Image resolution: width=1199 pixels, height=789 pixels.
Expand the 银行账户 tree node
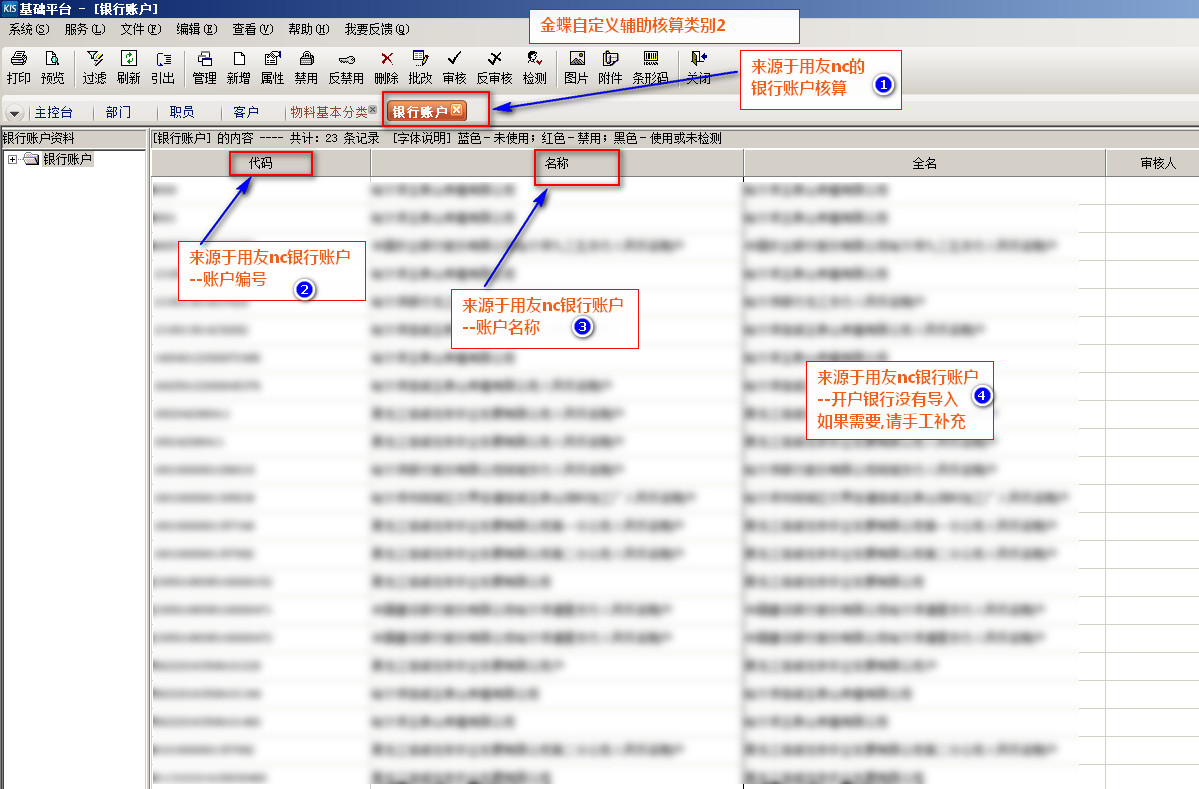pos(12,159)
